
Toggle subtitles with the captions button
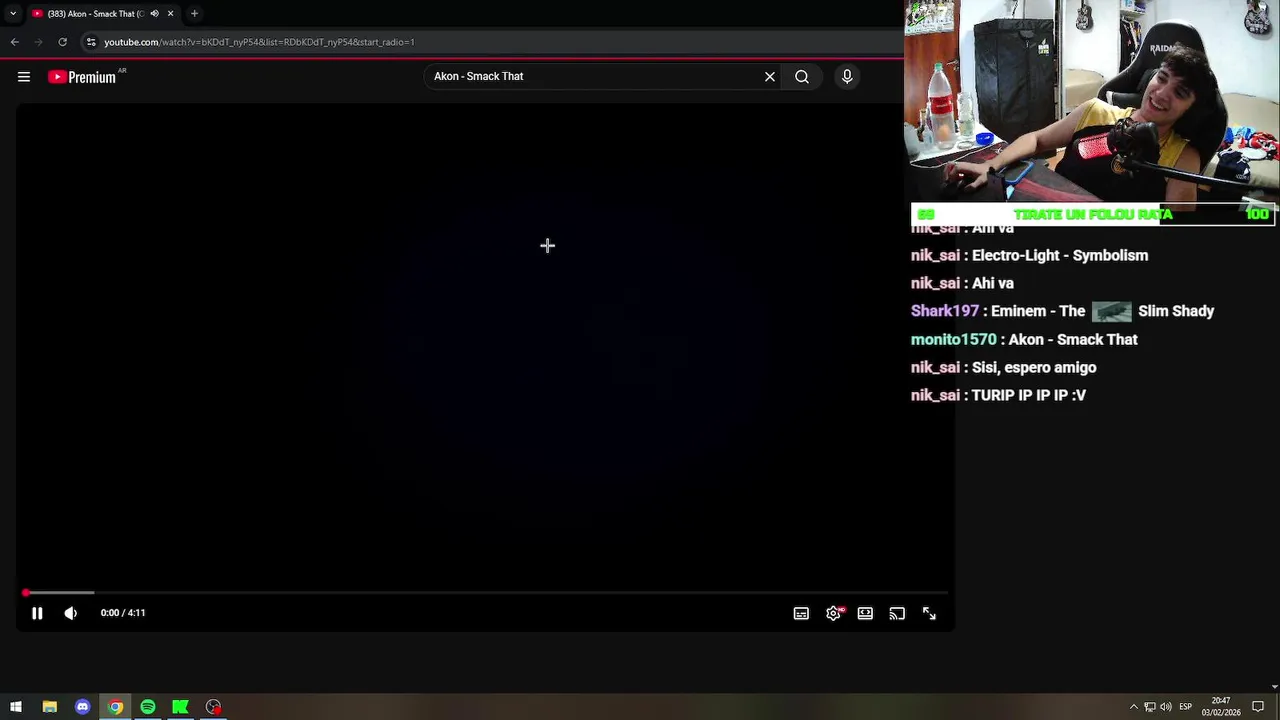coord(801,614)
